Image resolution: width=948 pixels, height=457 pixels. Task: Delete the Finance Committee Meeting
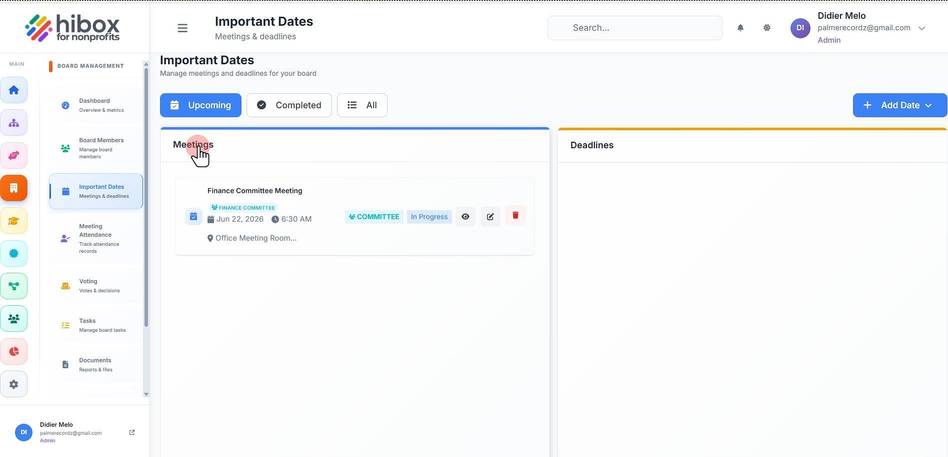(515, 216)
